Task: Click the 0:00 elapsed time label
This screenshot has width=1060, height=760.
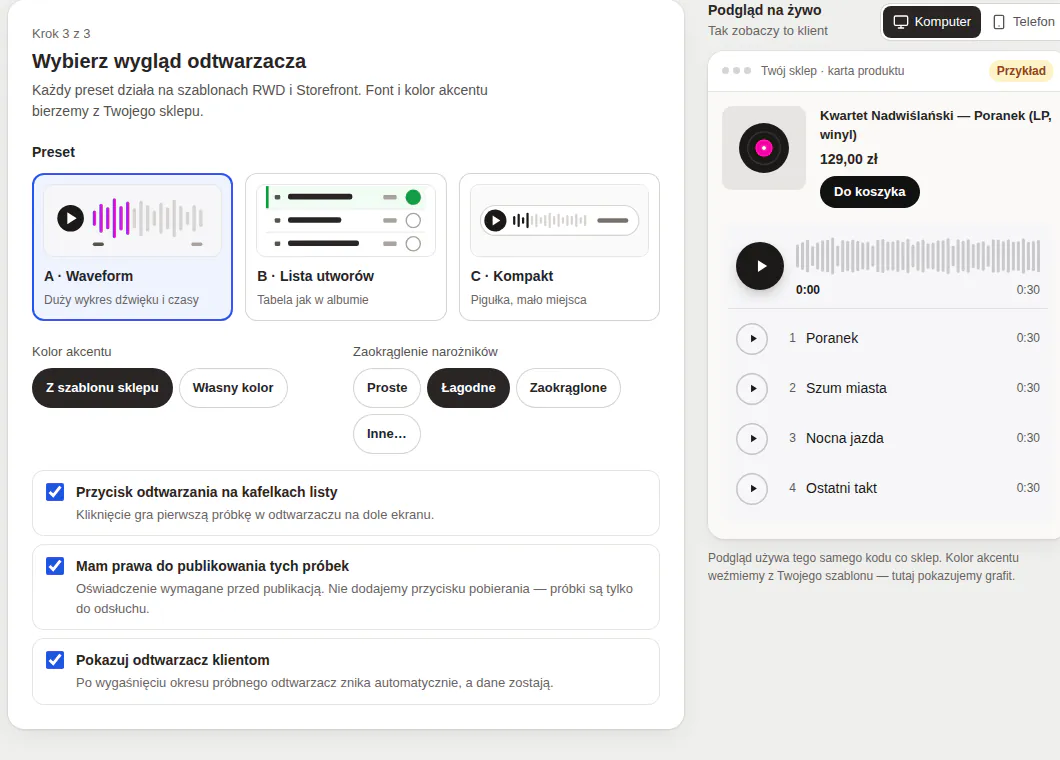Action: tap(807, 289)
